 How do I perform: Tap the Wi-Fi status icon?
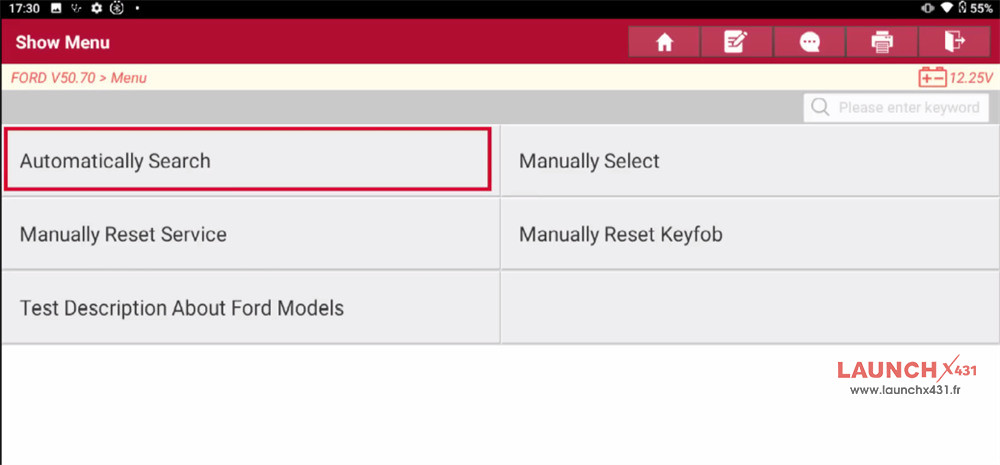[x=946, y=8]
